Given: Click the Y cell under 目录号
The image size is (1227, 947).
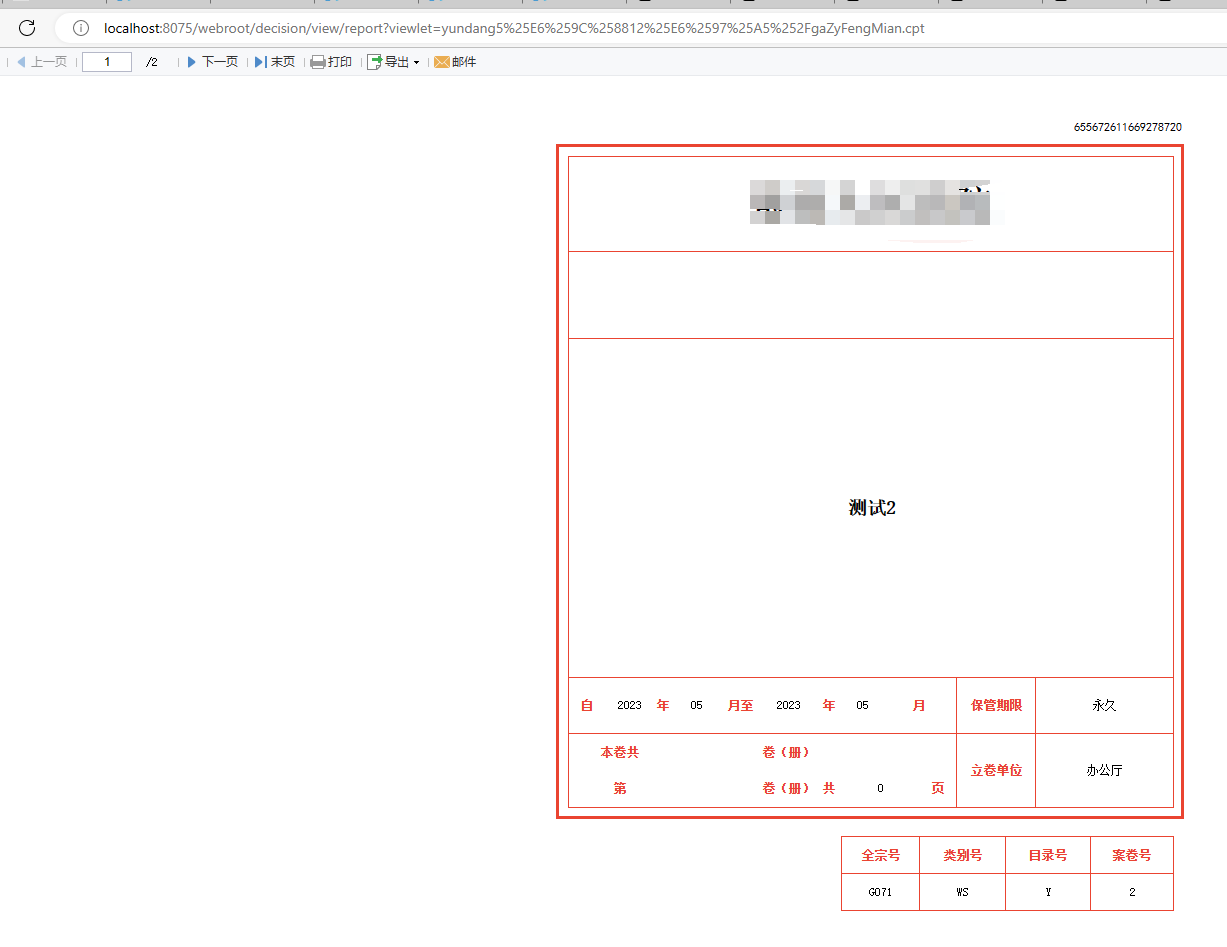Looking at the screenshot, I should (1048, 892).
